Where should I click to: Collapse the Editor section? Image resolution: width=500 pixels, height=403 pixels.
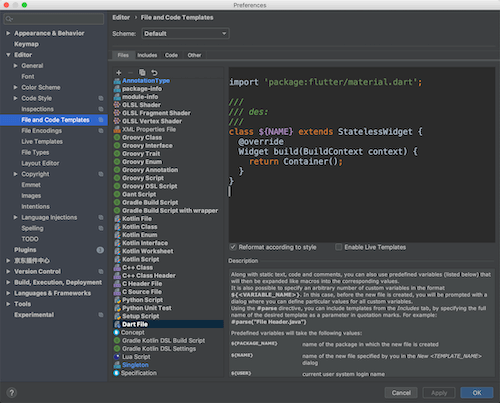(x=8, y=55)
